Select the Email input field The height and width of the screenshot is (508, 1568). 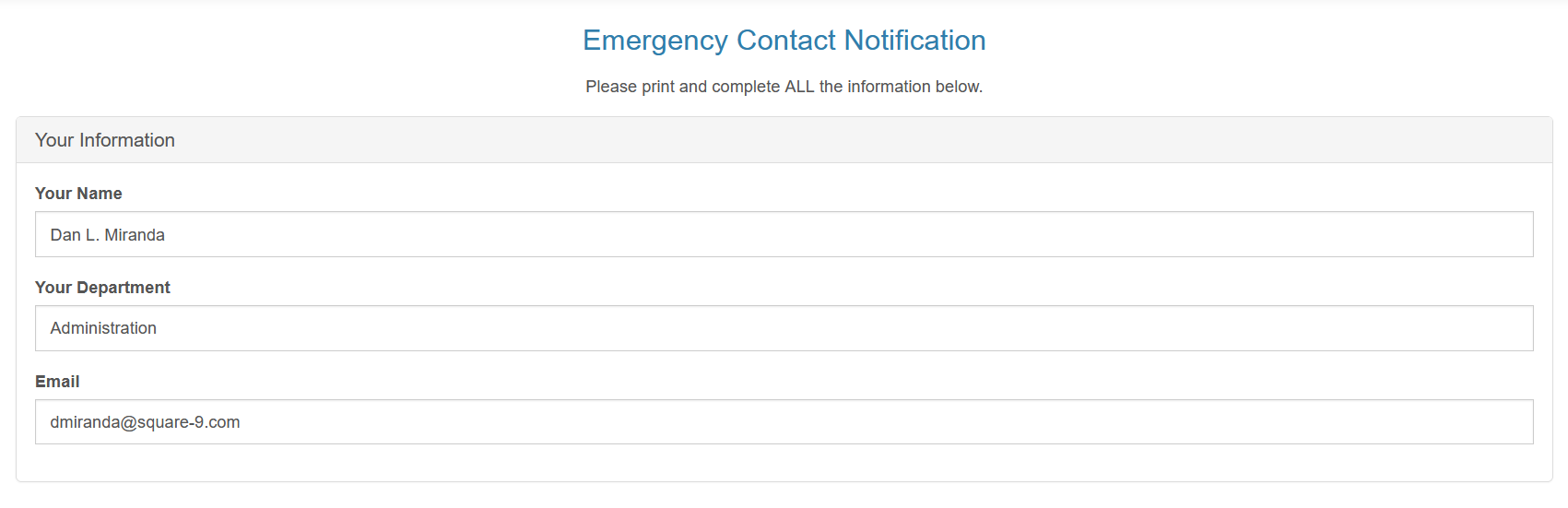click(x=784, y=422)
